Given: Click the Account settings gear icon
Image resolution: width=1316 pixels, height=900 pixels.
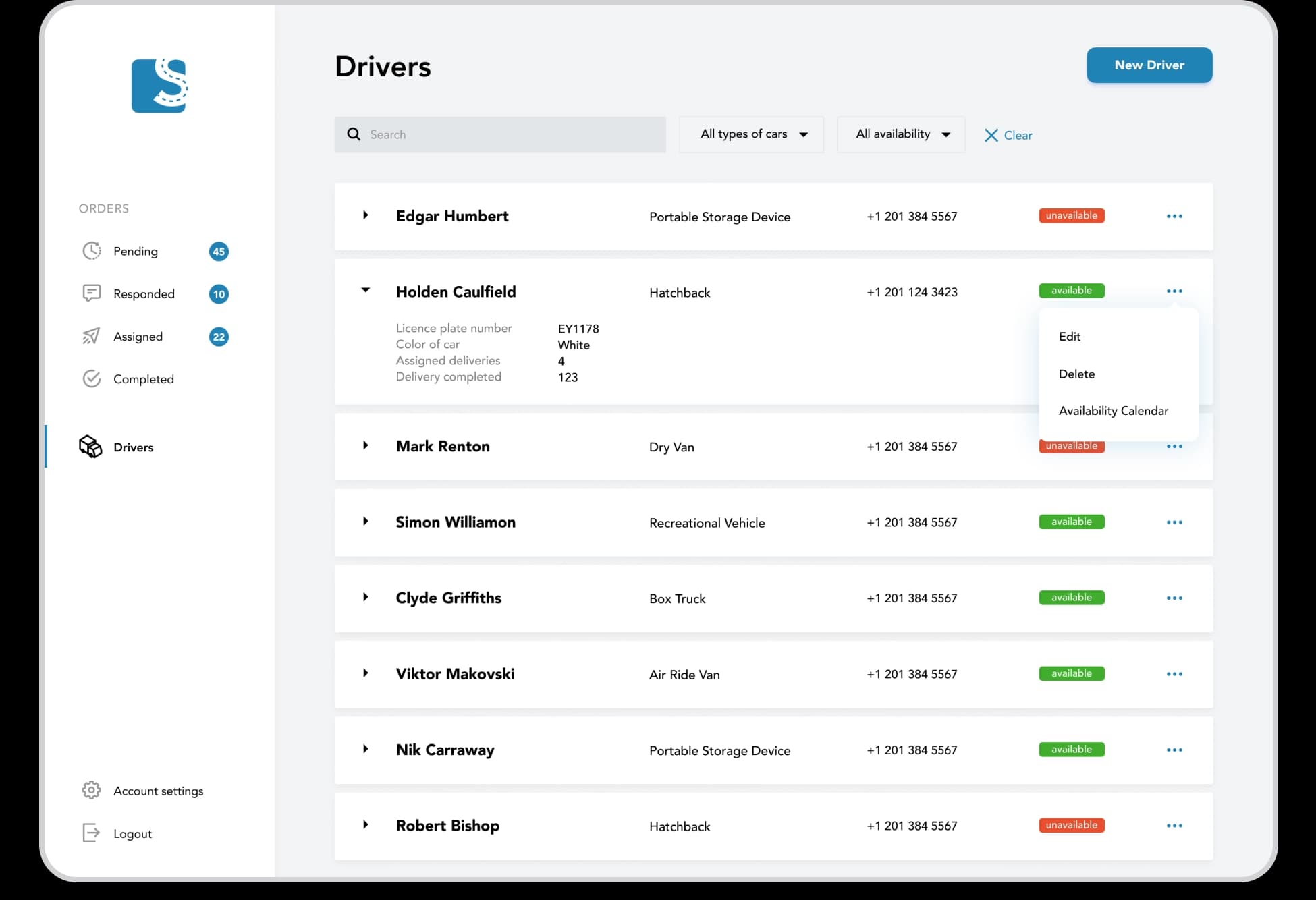Looking at the screenshot, I should point(91,790).
